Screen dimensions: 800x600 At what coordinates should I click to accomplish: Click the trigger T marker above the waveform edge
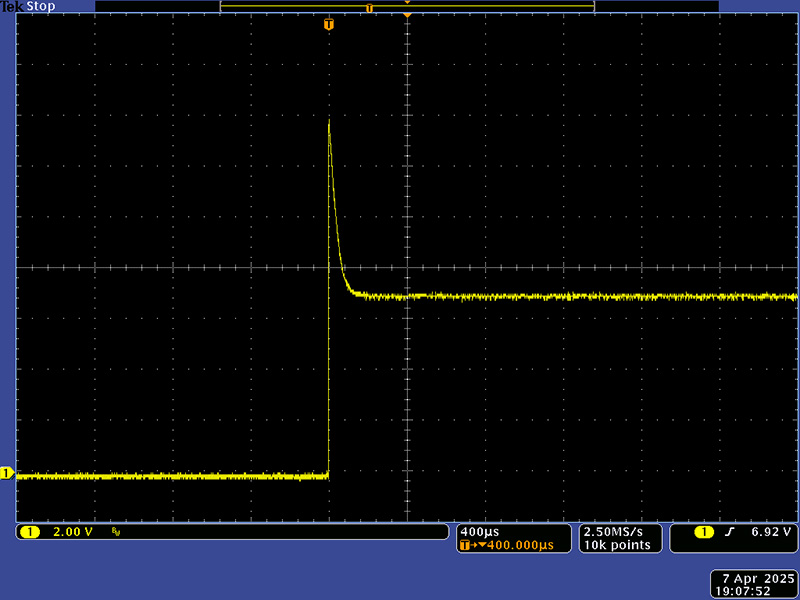[328, 24]
